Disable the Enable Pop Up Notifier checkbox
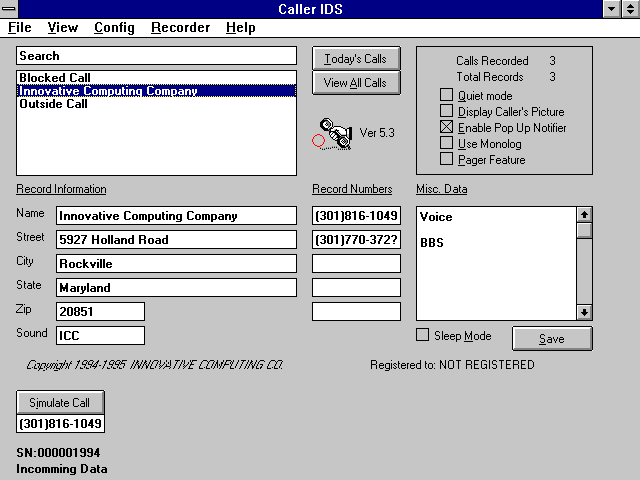640x480 pixels. pyautogui.click(x=446, y=128)
